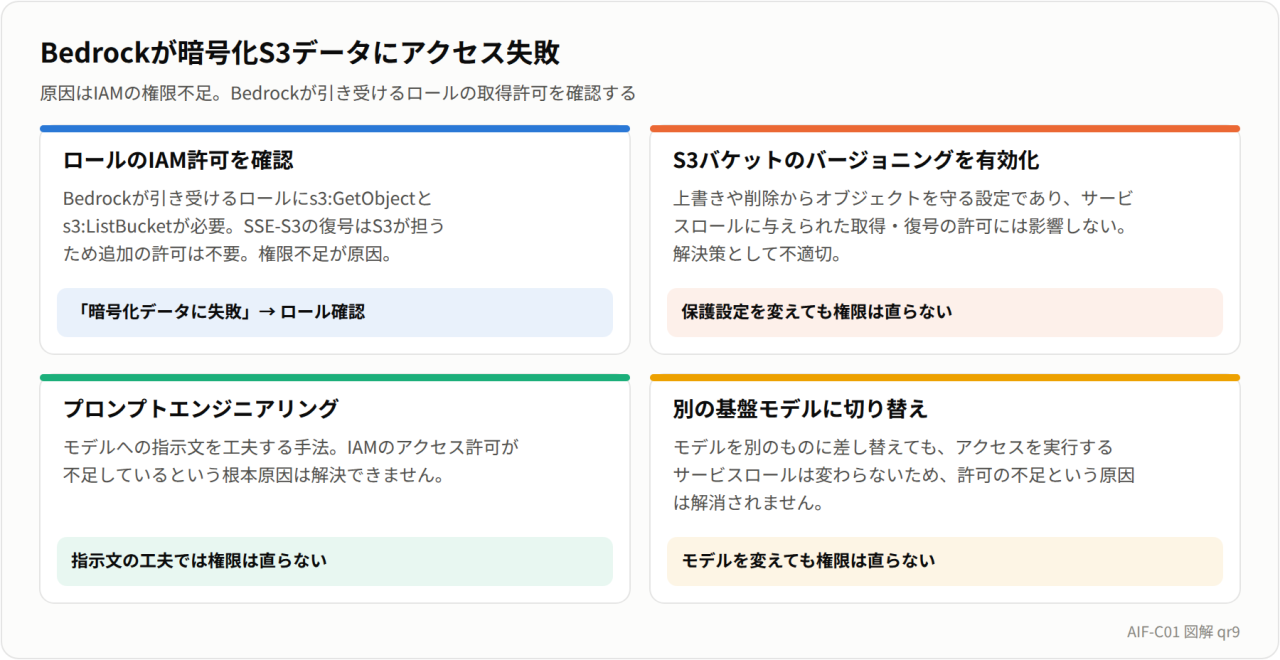Click the 「暗号化データに失敗」→ ロール確認 callout

335,312
